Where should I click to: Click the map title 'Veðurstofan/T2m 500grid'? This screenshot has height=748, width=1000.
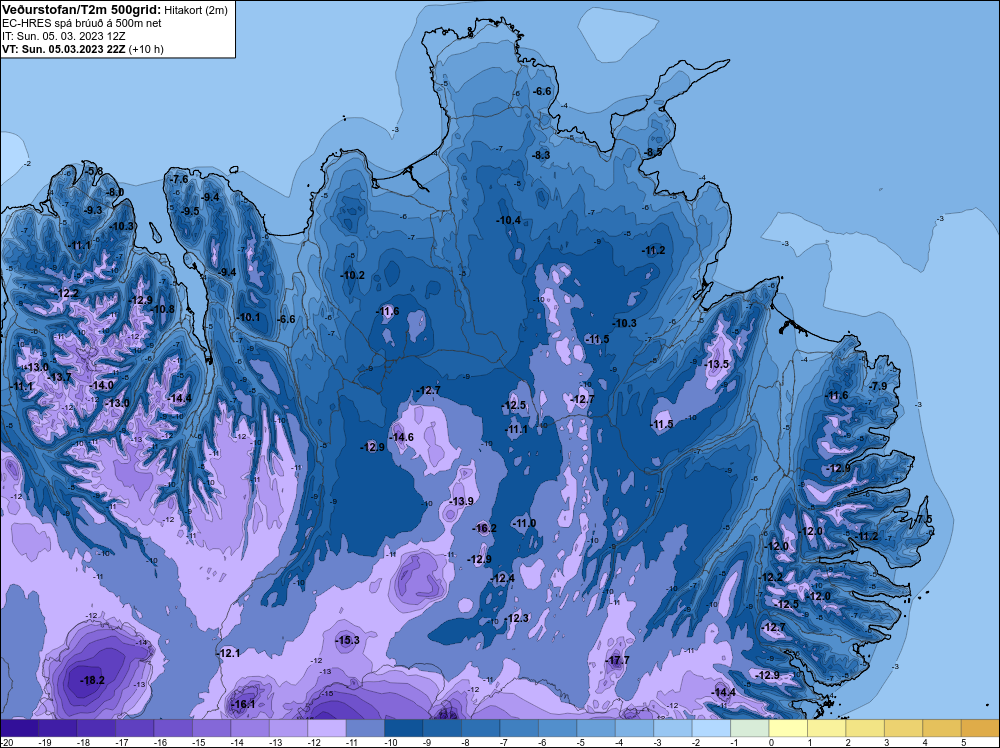(81, 10)
